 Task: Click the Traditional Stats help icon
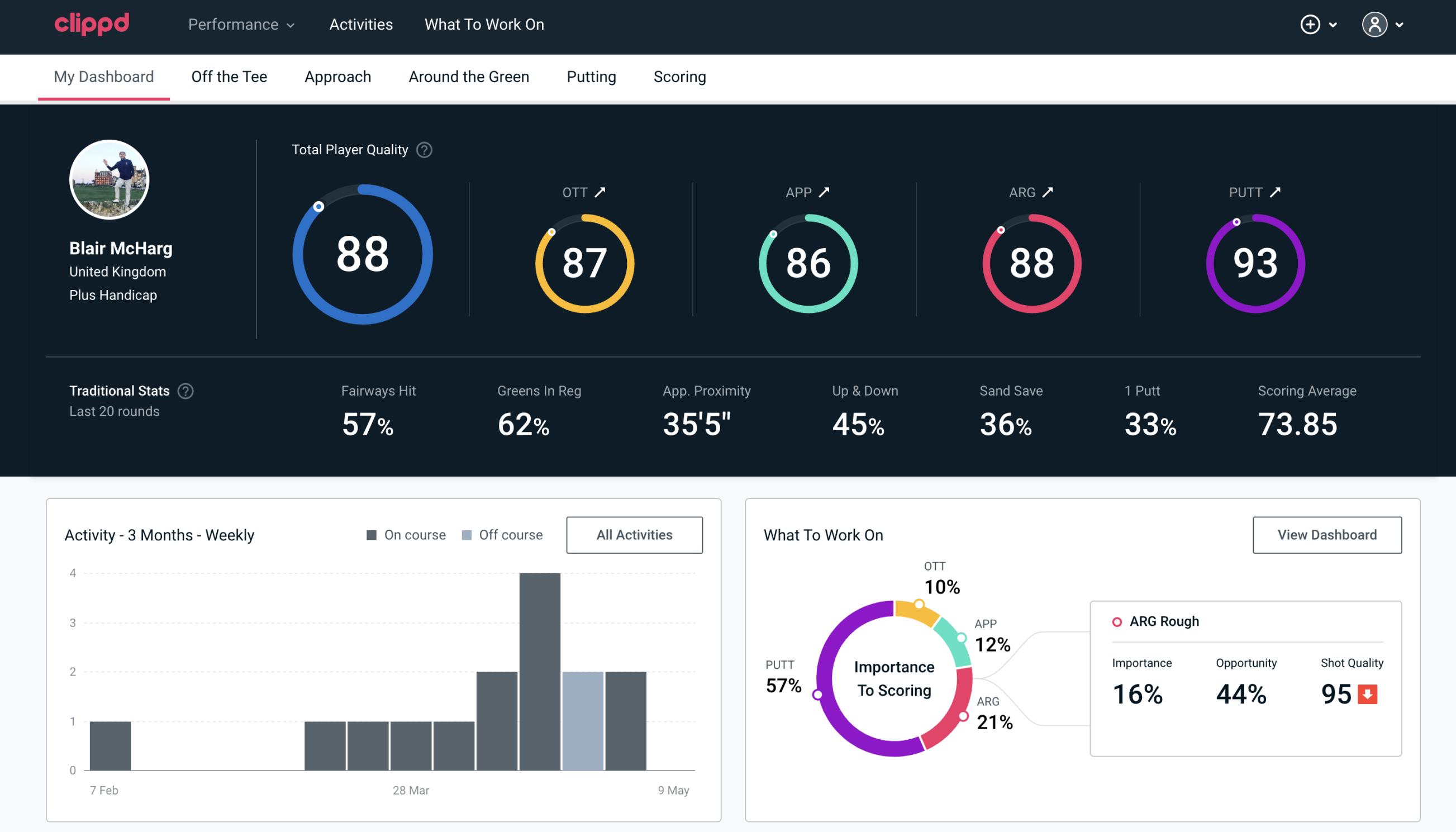(x=186, y=390)
